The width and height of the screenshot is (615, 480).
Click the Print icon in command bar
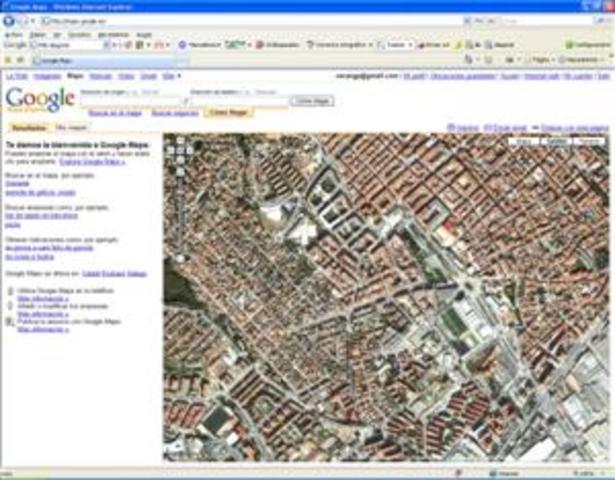(x=509, y=60)
